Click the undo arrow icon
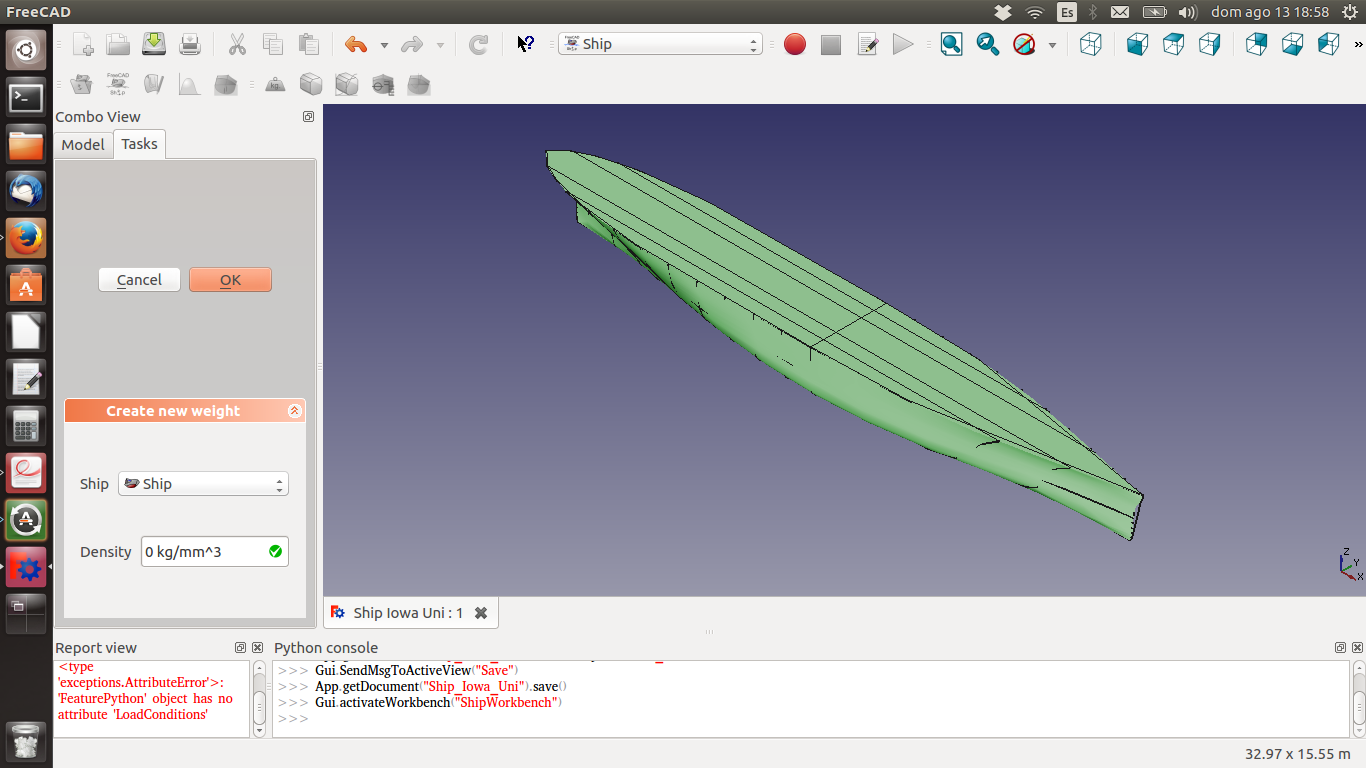Image resolution: width=1366 pixels, height=768 pixels. click(356, 44)
